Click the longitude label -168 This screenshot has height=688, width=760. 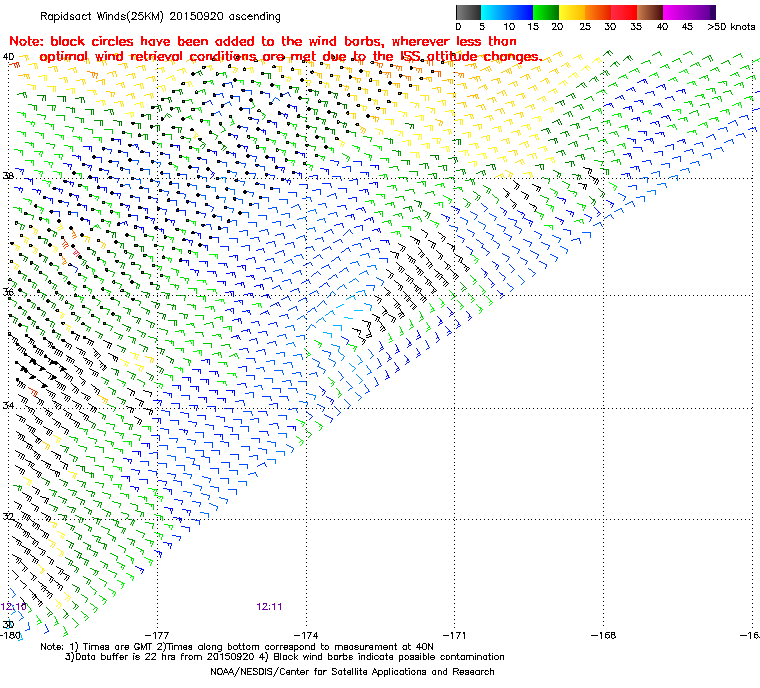[603, 635]
